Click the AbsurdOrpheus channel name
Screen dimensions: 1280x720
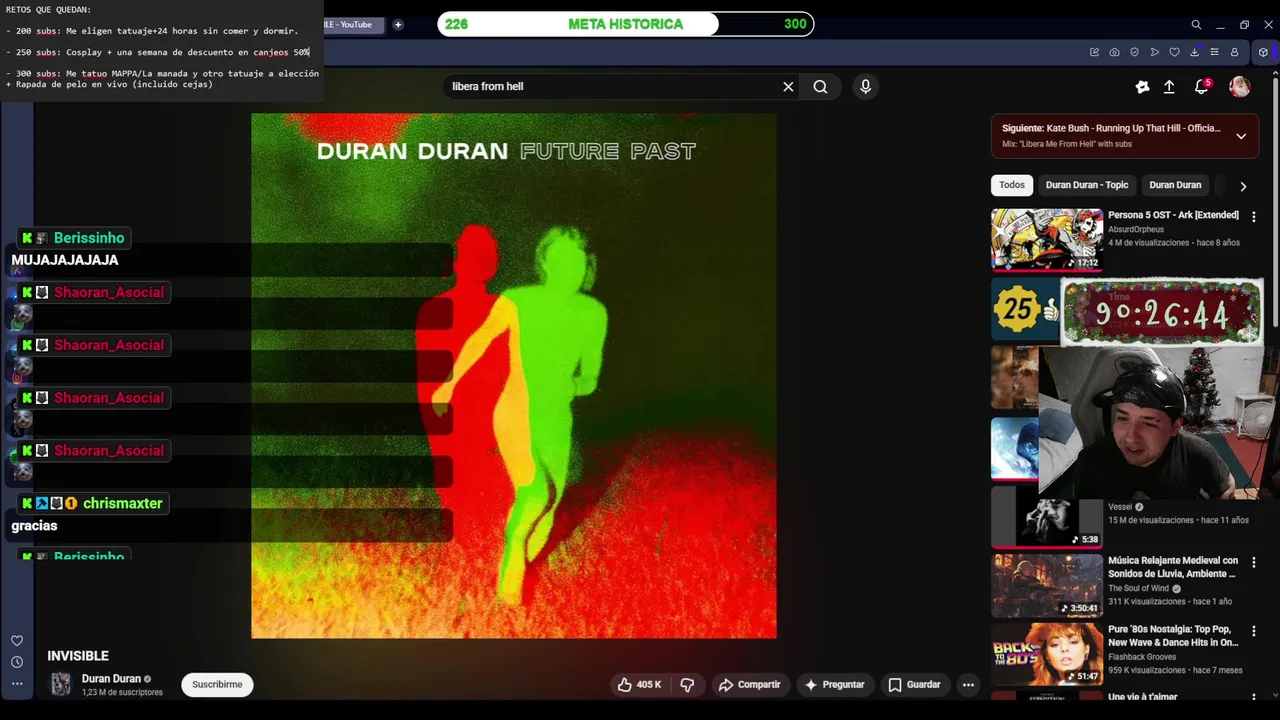pyautogui.click(x=1136, y=229)
